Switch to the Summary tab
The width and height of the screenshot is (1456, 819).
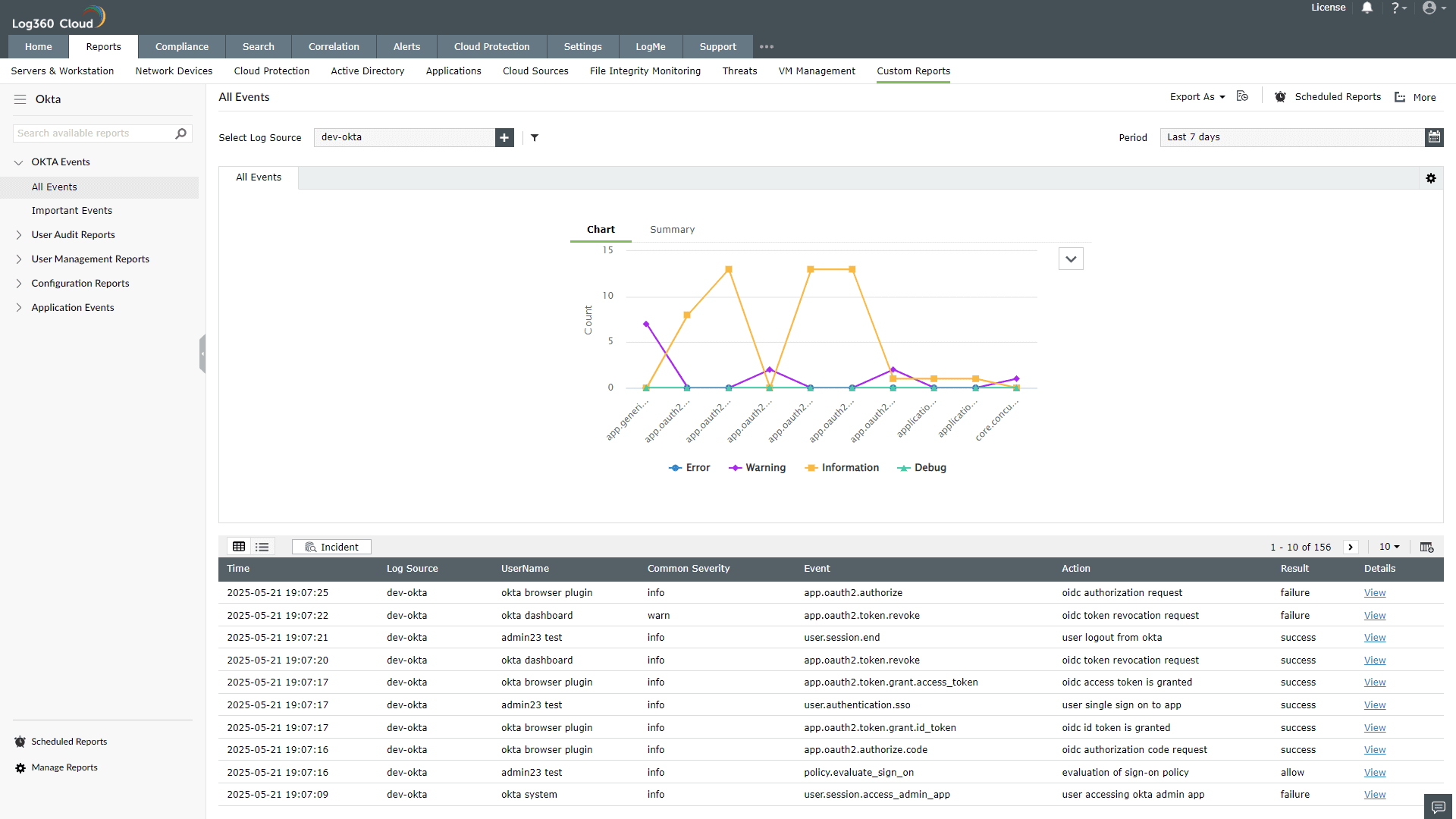click(672, 230)
